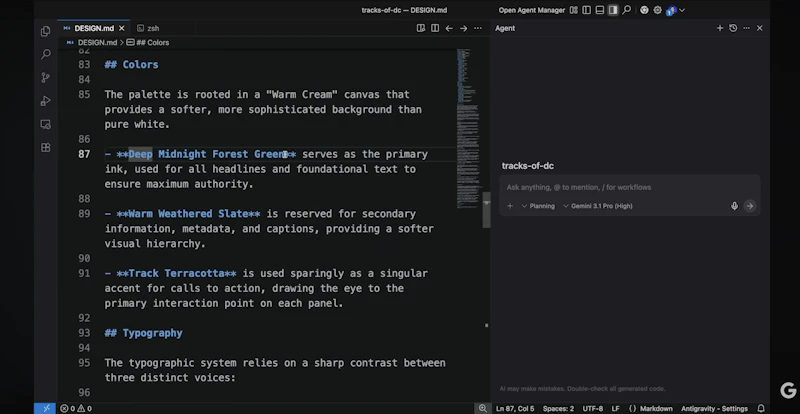Toggle the primary side bar
The image size is (800, 414).
click(x=587, y=10)
